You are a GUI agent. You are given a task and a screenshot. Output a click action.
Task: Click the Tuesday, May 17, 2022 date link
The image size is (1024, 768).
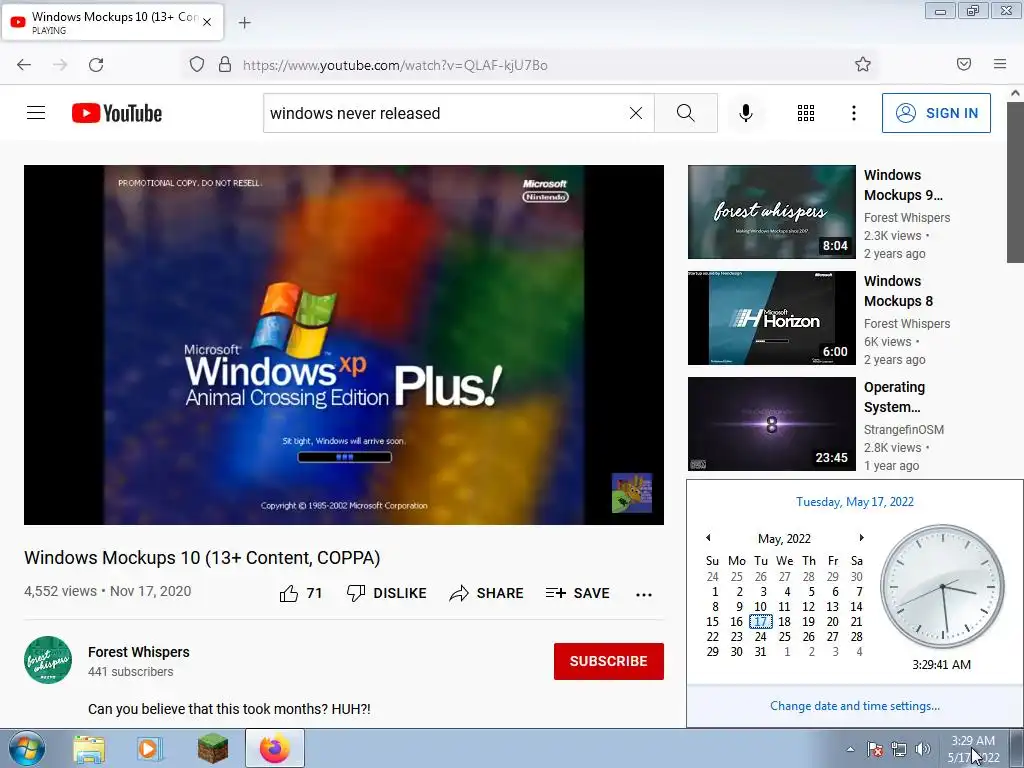pyautogui.click(x=855, y=502)
